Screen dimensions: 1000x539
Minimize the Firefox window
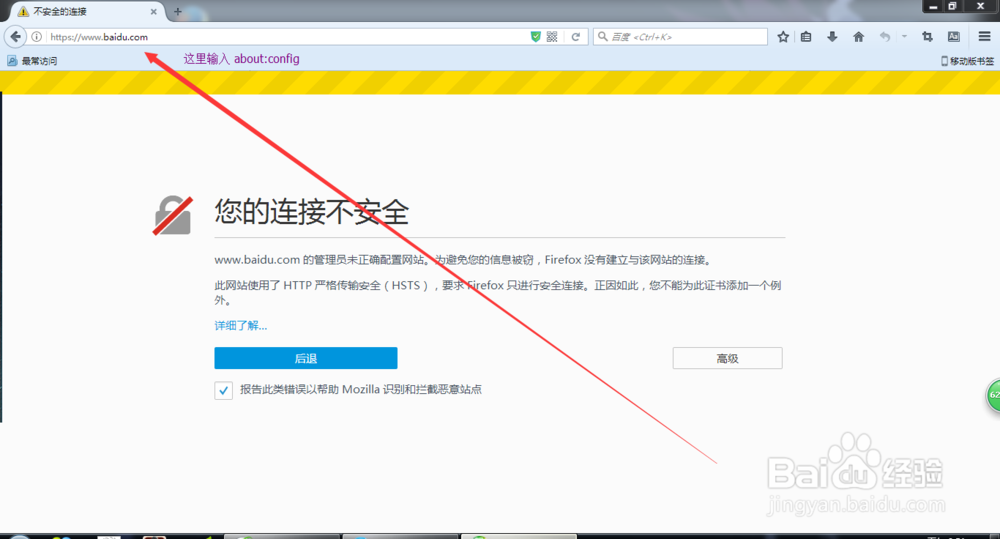pos(933,6)
